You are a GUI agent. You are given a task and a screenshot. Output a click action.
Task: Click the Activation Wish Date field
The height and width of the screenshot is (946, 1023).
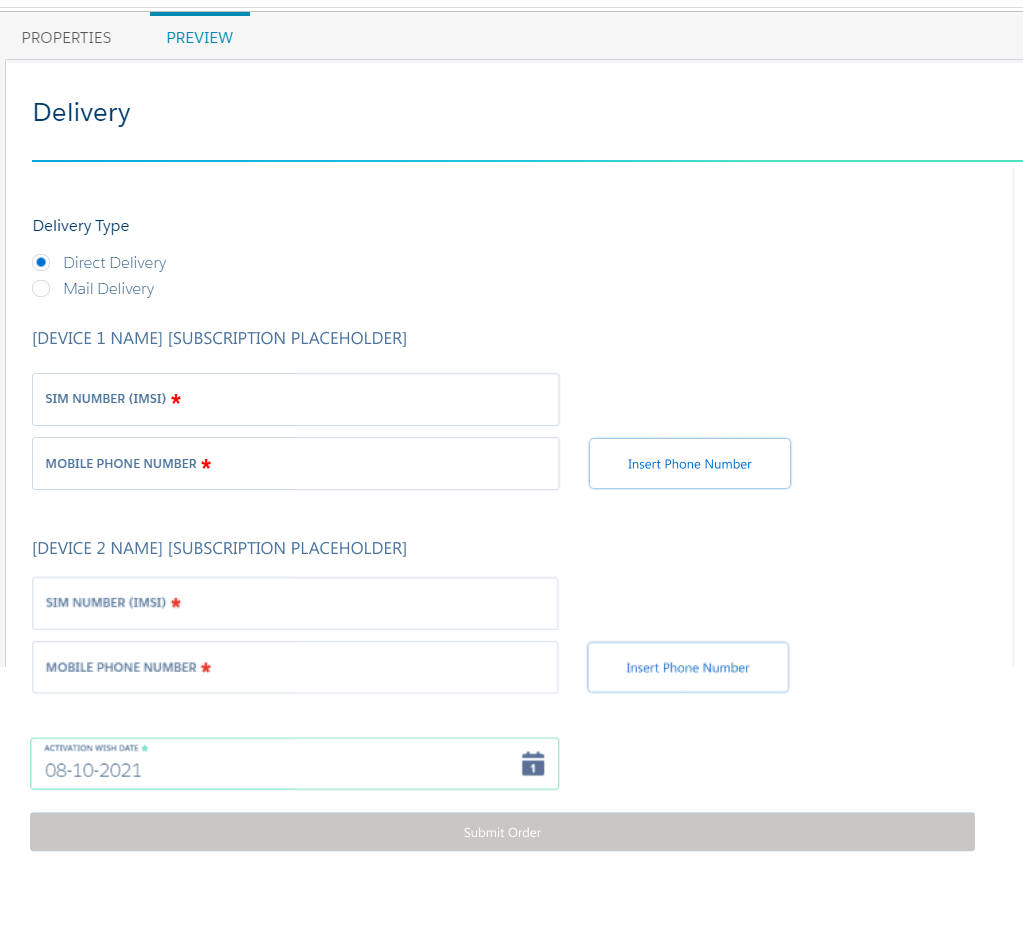tap(294, 764)
